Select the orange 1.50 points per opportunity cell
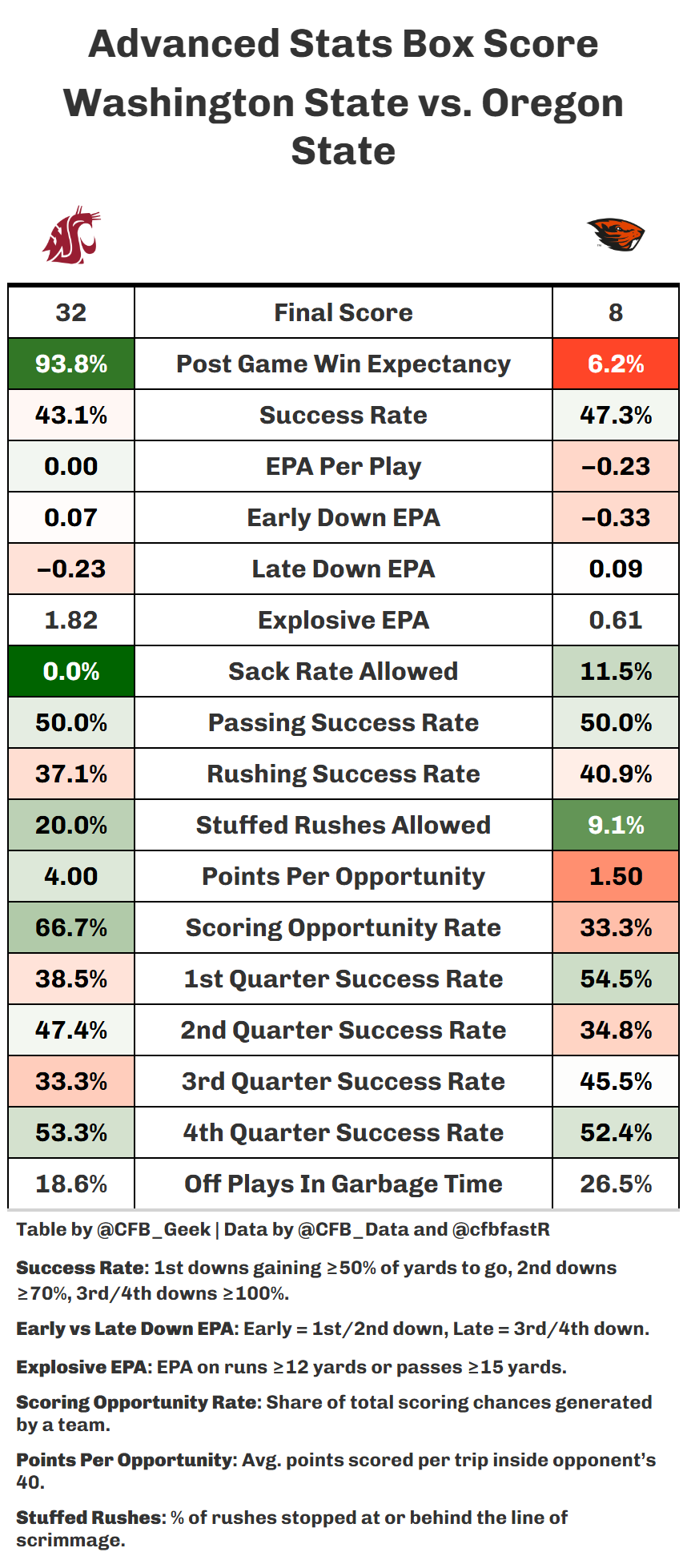The width and height of the screenshot is (687, 1568). pyautogui.click(x=615, y=876)
